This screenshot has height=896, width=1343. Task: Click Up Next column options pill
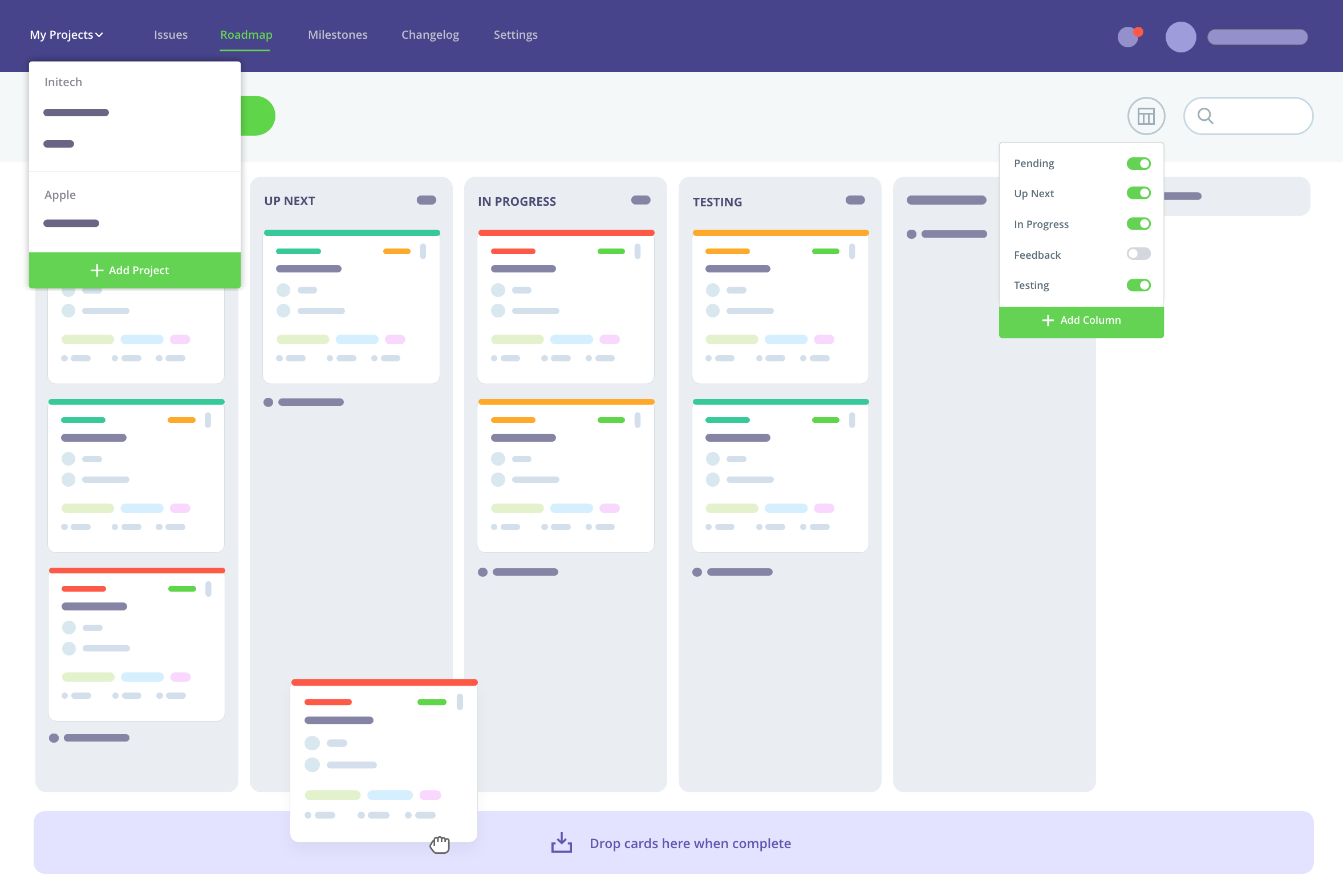click(x=427, y=201)
